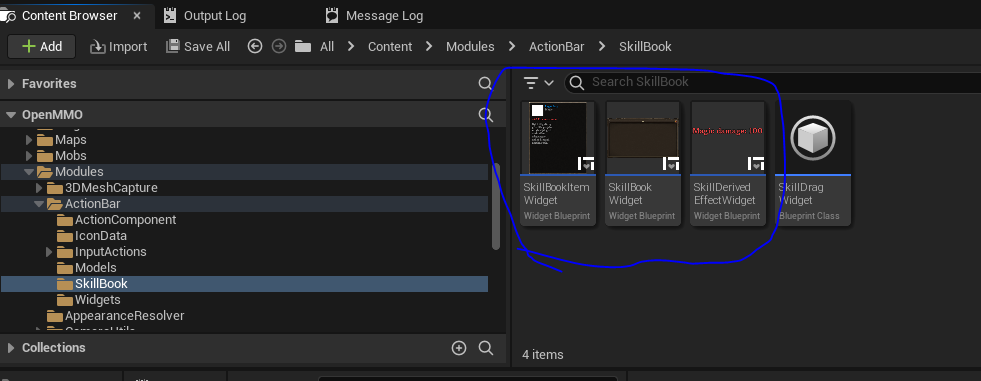The width and height of the screenshot is (981, 381).
Task: Select the ActionComponent folder
Action: pos(116,220)
